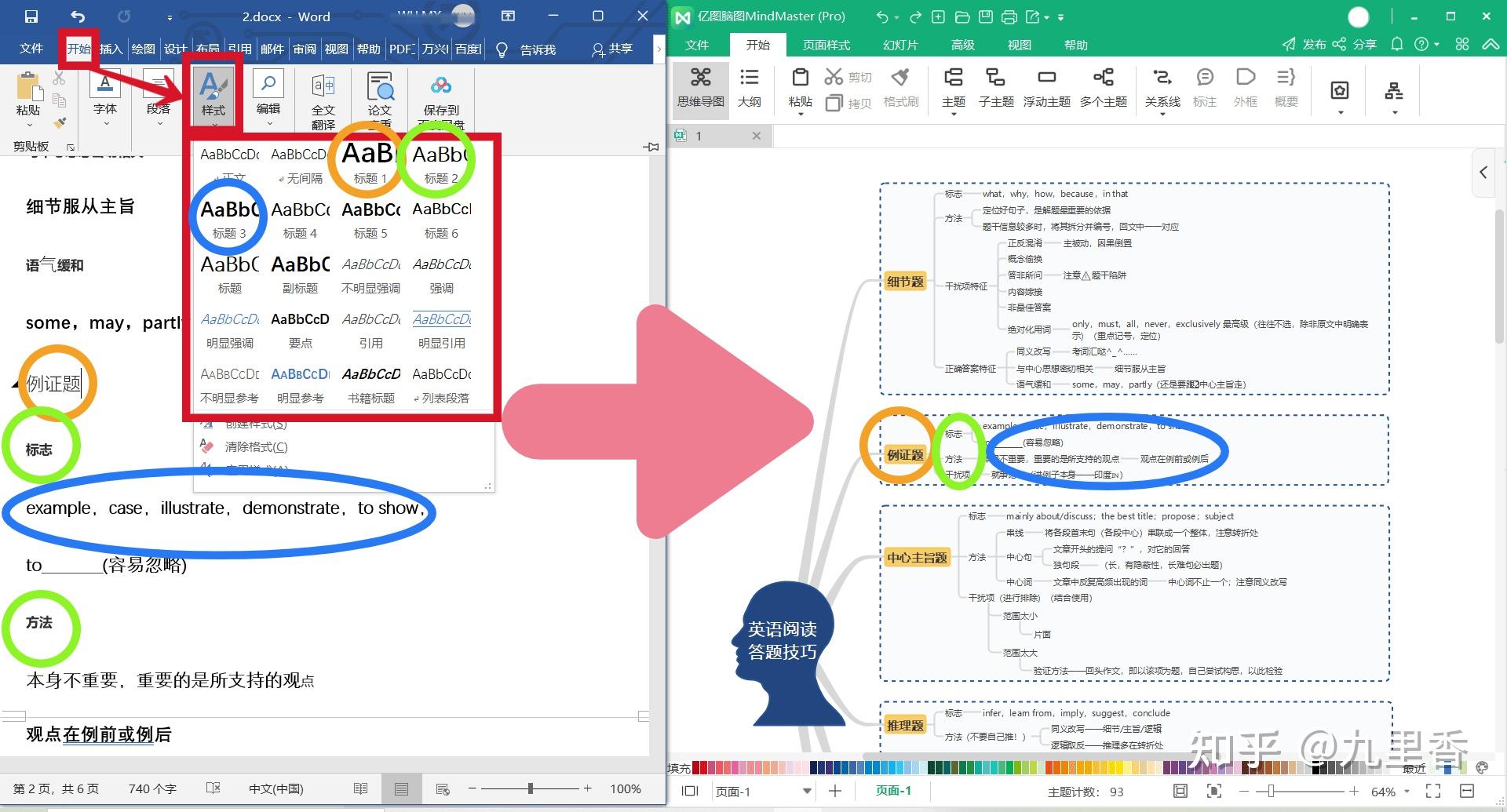Click the Paste icon in MindMaster
This screenshot has width=1507, height=812.
point(800,77)
